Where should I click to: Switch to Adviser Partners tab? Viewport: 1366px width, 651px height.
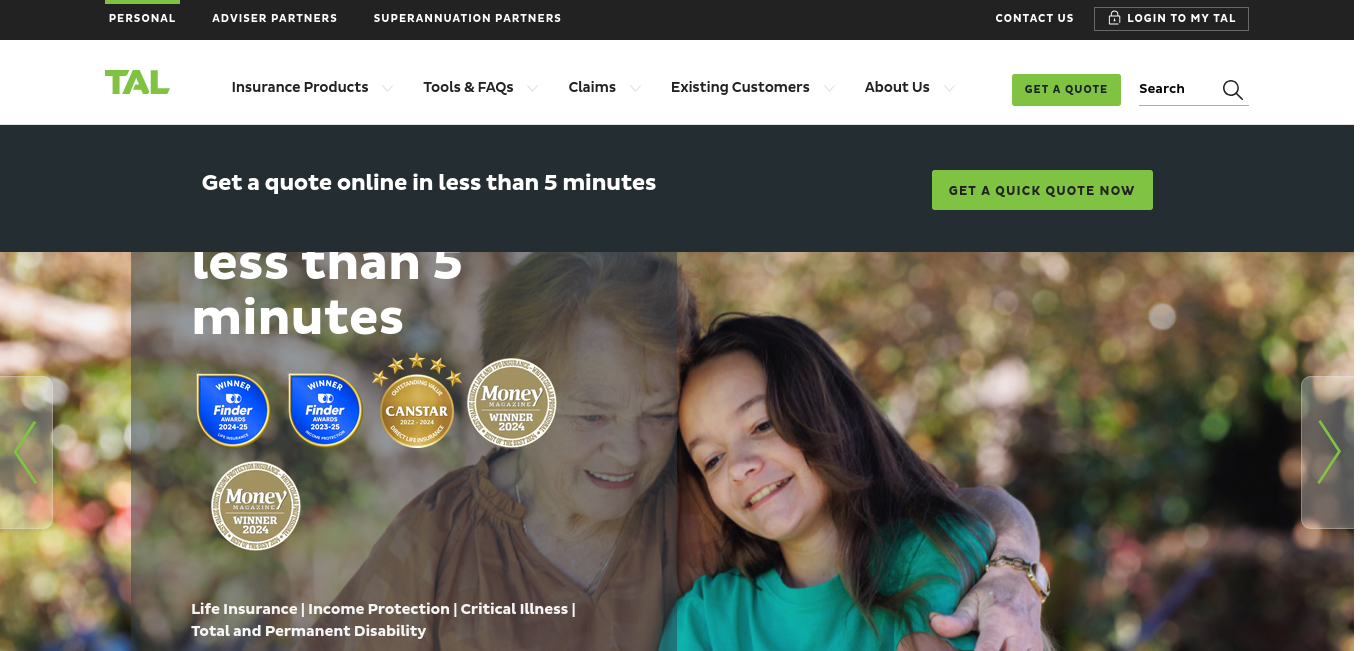(275, 18)
